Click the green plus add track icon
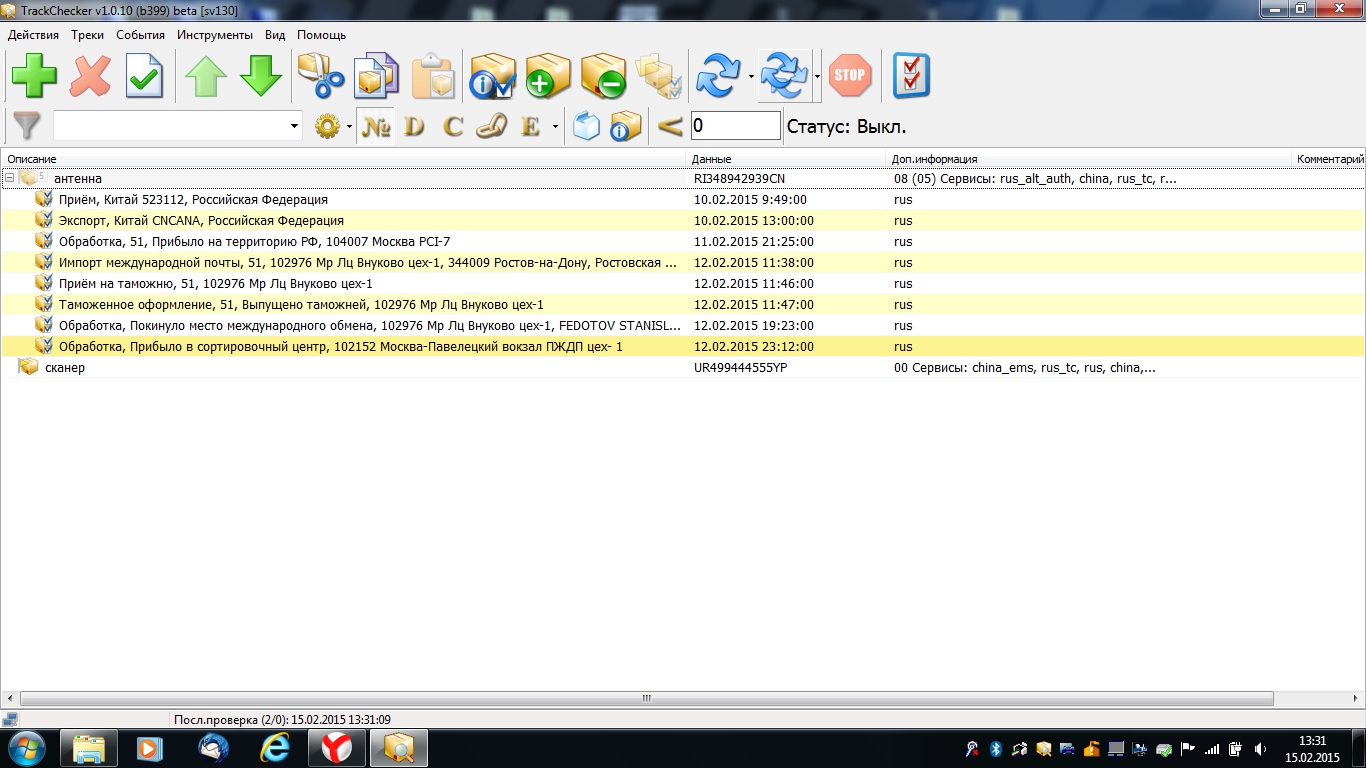This screenshot has width=1366, height=768. pyautogui.click(x=34, y=76)
